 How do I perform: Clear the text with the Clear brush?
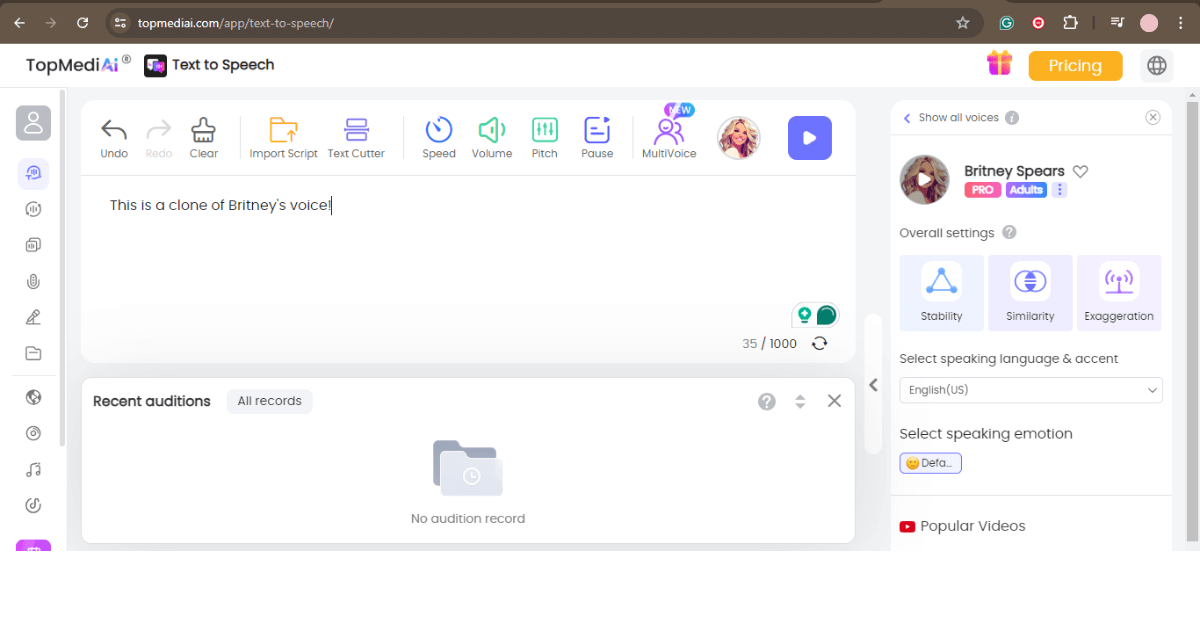204,130
